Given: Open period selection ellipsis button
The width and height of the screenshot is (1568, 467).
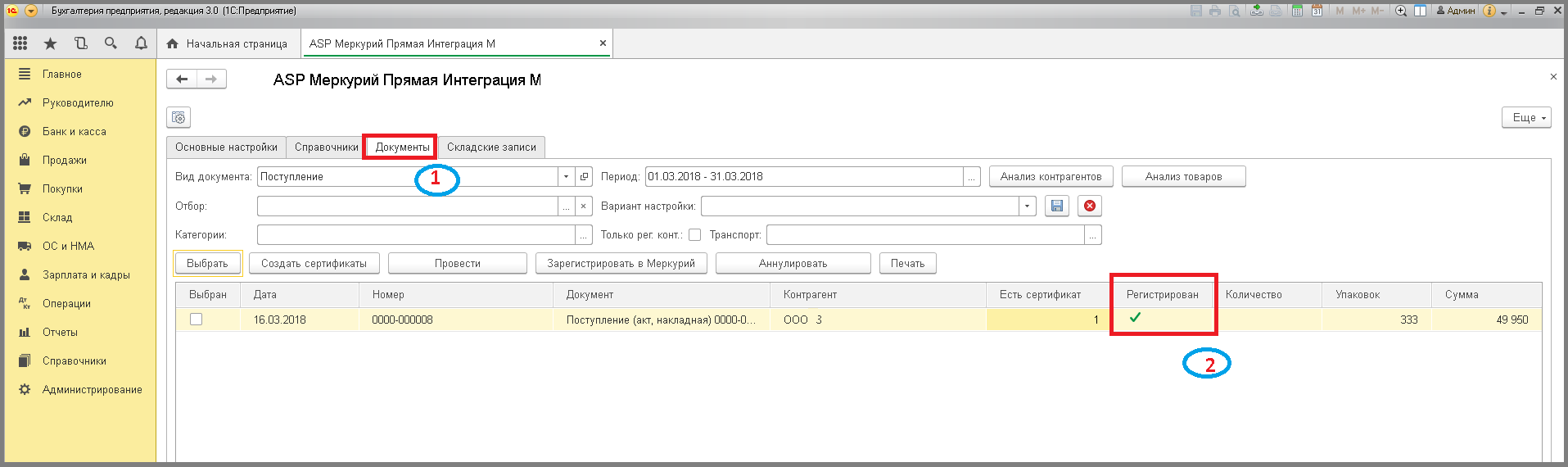Looking at the screenshot, I should pos(971,176).
